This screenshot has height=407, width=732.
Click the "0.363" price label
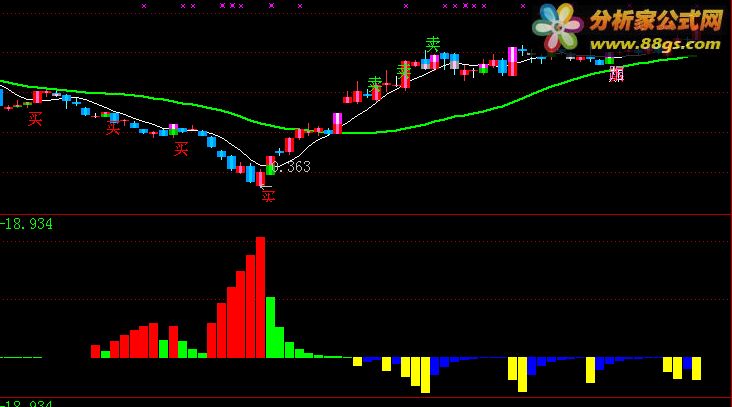click(x=292, y=167)
